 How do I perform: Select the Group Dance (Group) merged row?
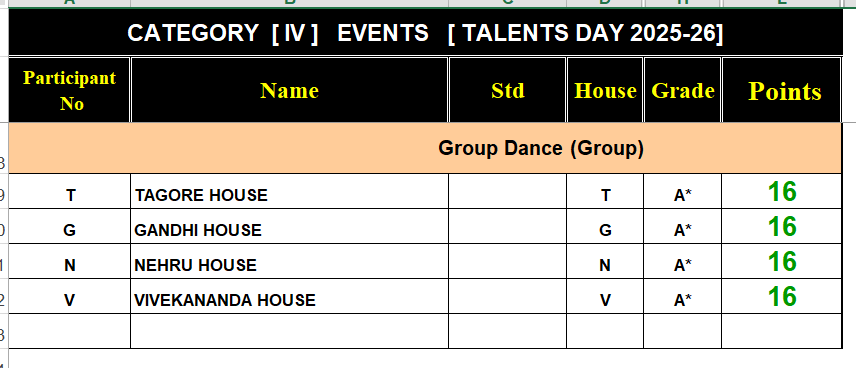point(425,148)
